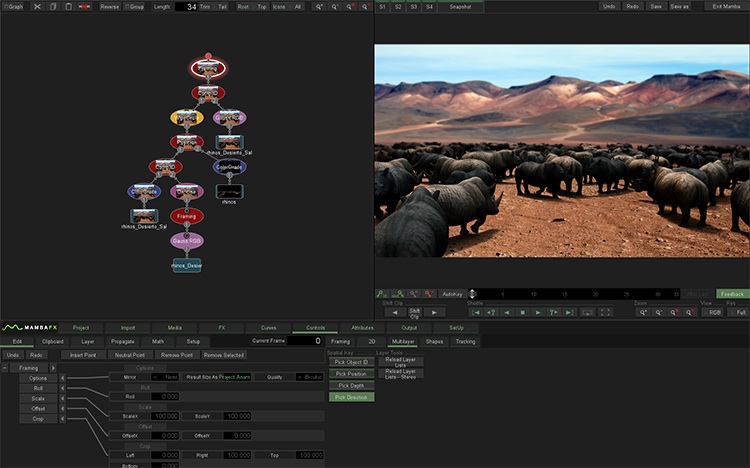Image resolution: width=750 pixels, height=468 pixels.
Task: Click the fullscreen viewer icon
Action: pyautogui.click(x=605, y=312)
